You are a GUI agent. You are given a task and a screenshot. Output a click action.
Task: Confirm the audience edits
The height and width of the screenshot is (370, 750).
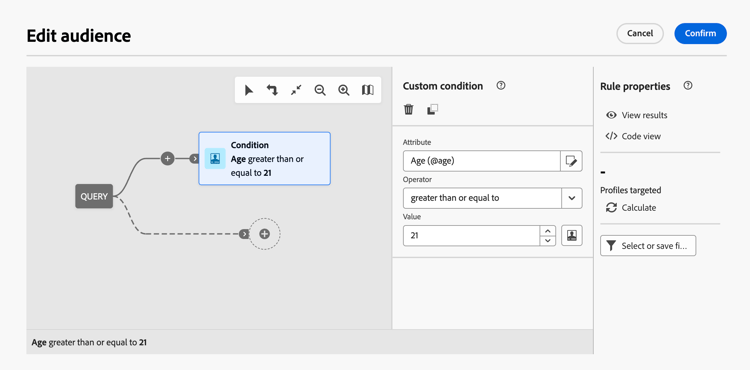tap(700, 33)
